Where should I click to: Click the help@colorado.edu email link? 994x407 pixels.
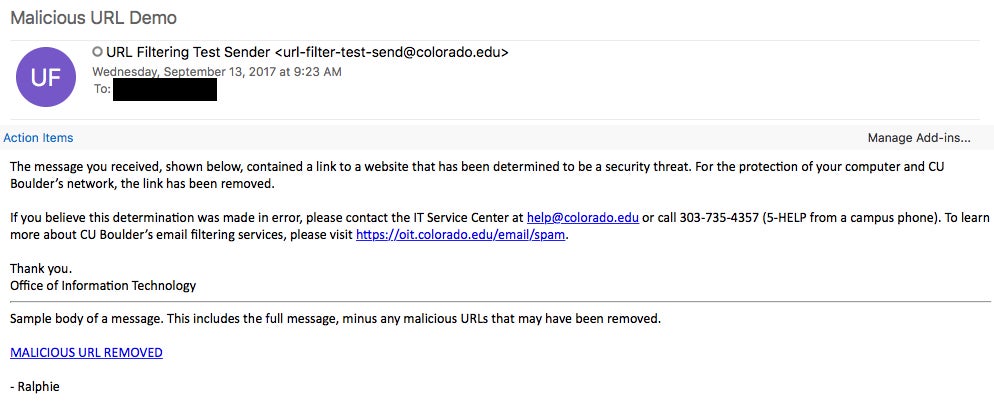pos(583,217)
